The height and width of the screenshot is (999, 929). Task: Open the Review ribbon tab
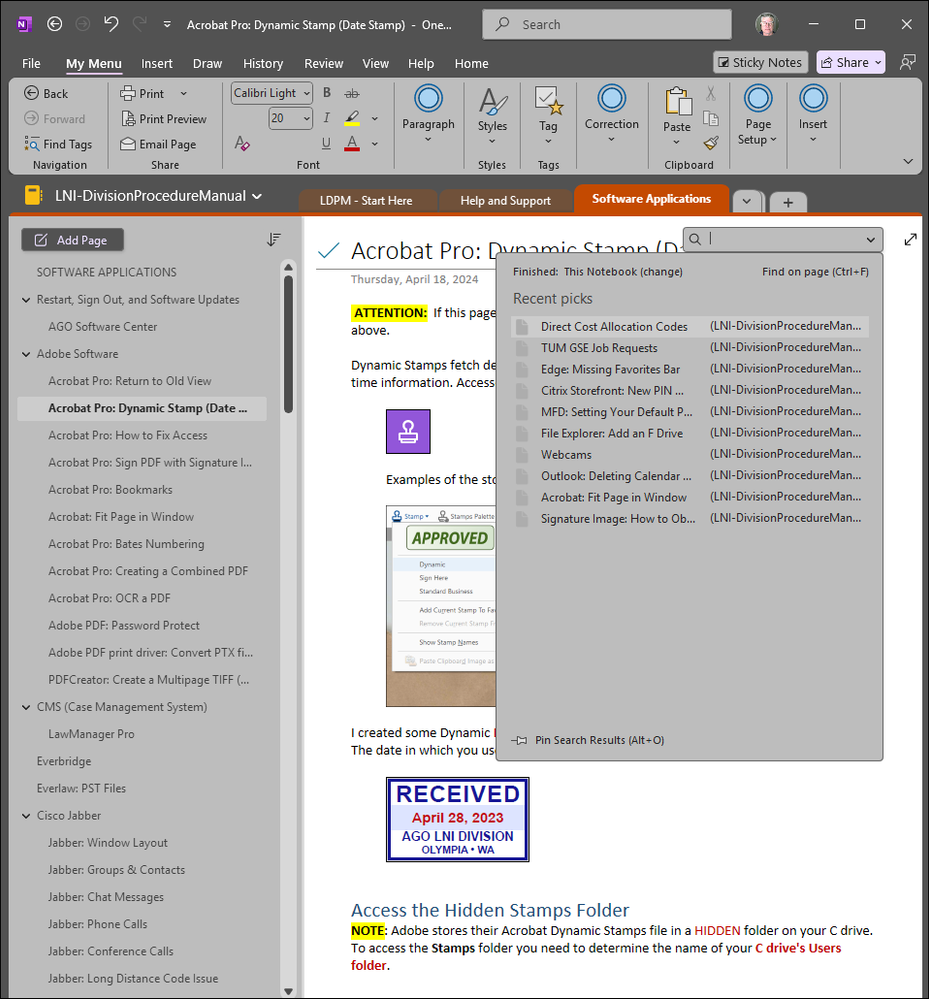323,64
